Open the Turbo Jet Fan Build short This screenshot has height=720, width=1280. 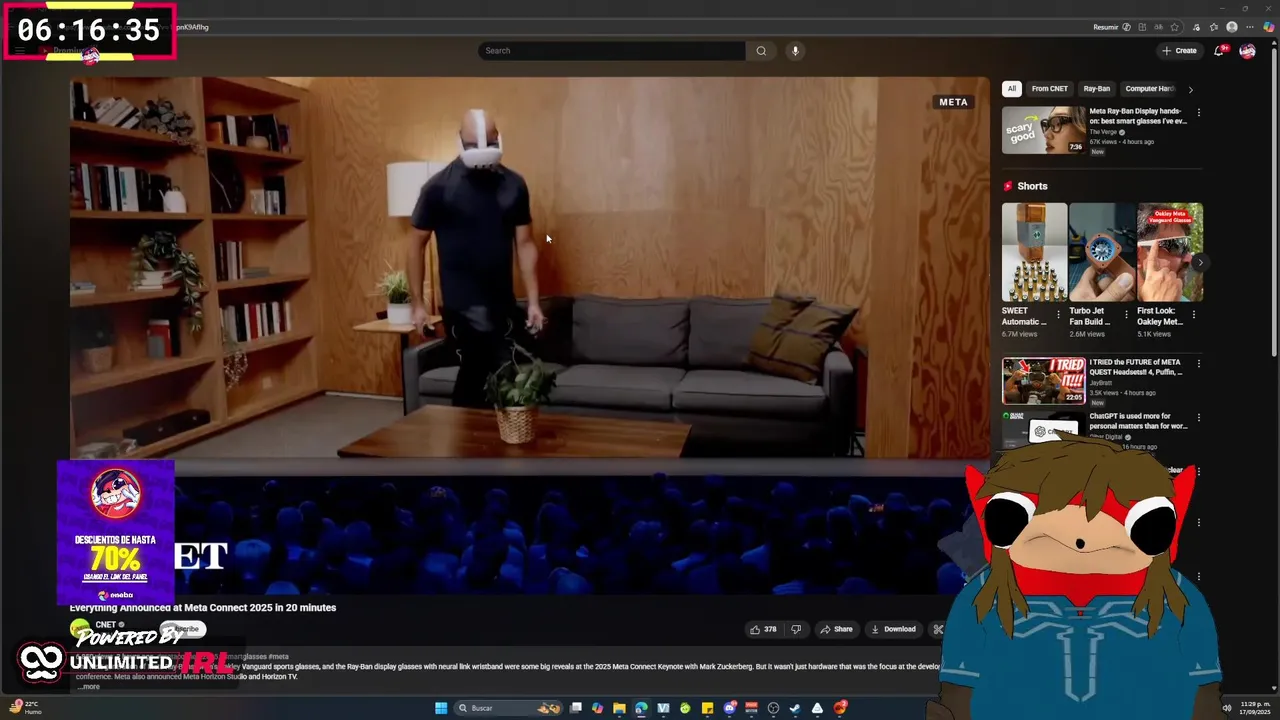click(1102, 252)
